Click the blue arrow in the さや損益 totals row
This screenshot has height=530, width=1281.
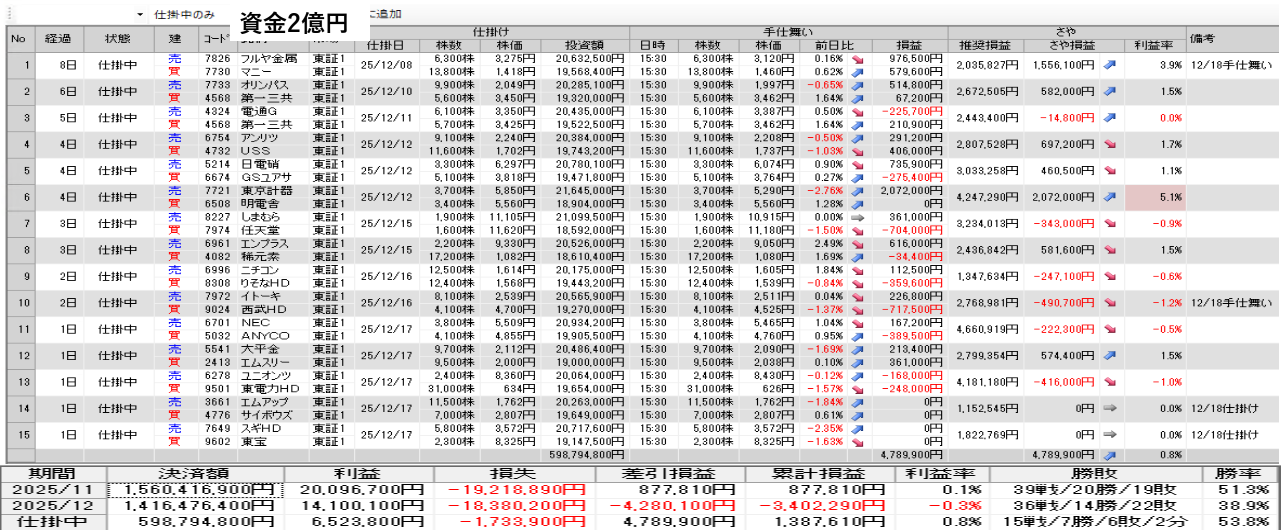point(1109,453)
